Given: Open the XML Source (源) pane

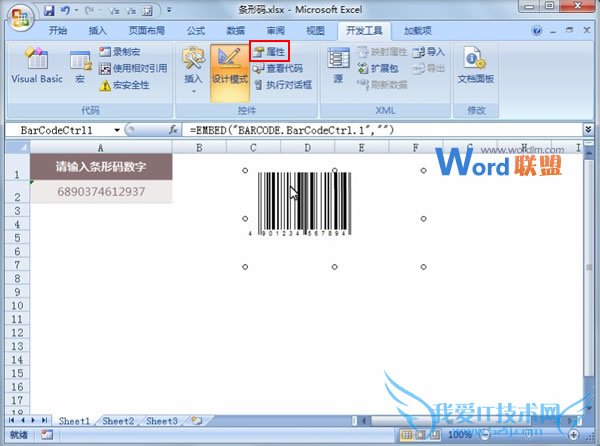Looking at the screenshot, I should click(x=338, y=65).
